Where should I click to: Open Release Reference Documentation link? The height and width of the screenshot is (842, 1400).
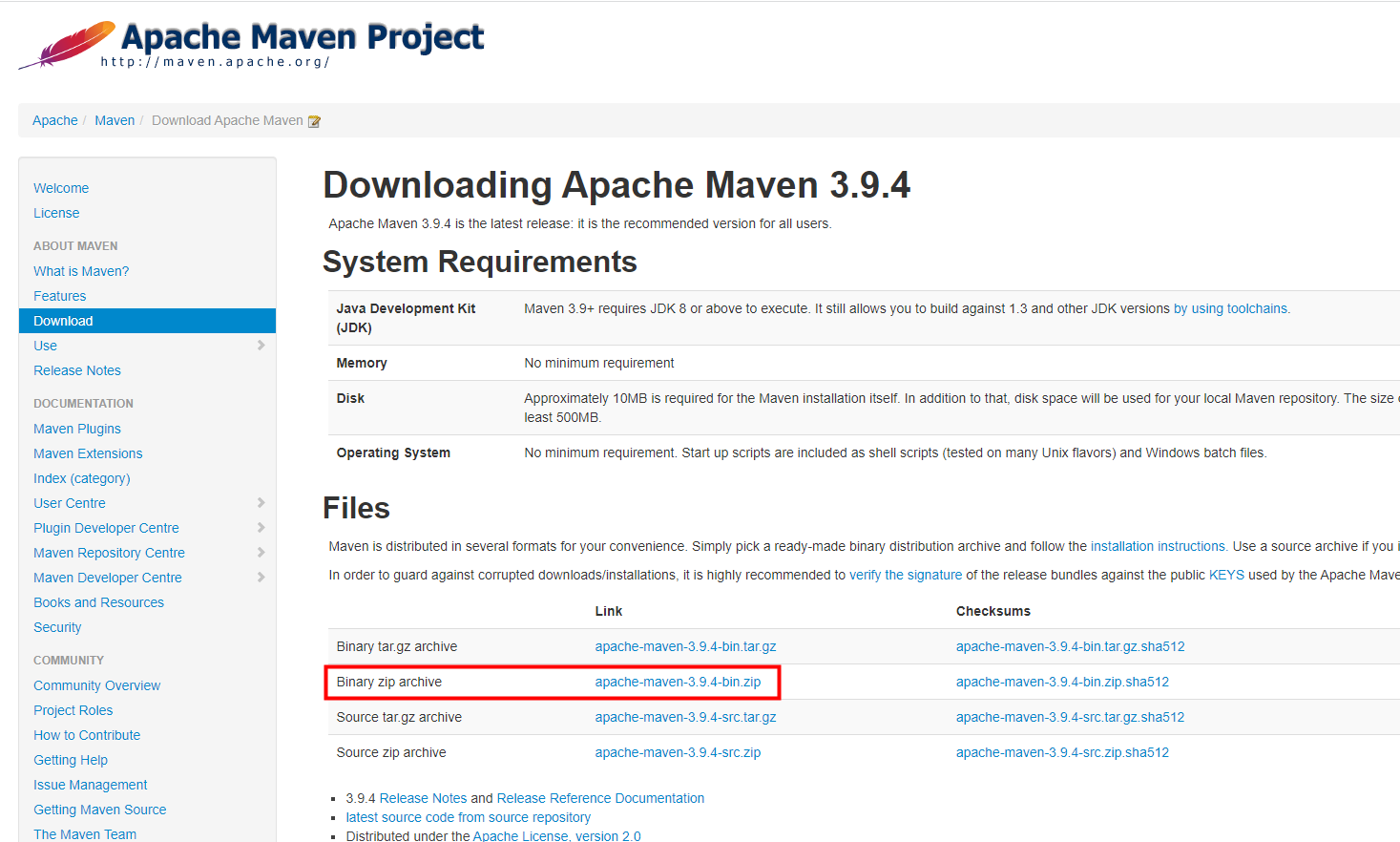pyautogui.click(x=600, y=798)
